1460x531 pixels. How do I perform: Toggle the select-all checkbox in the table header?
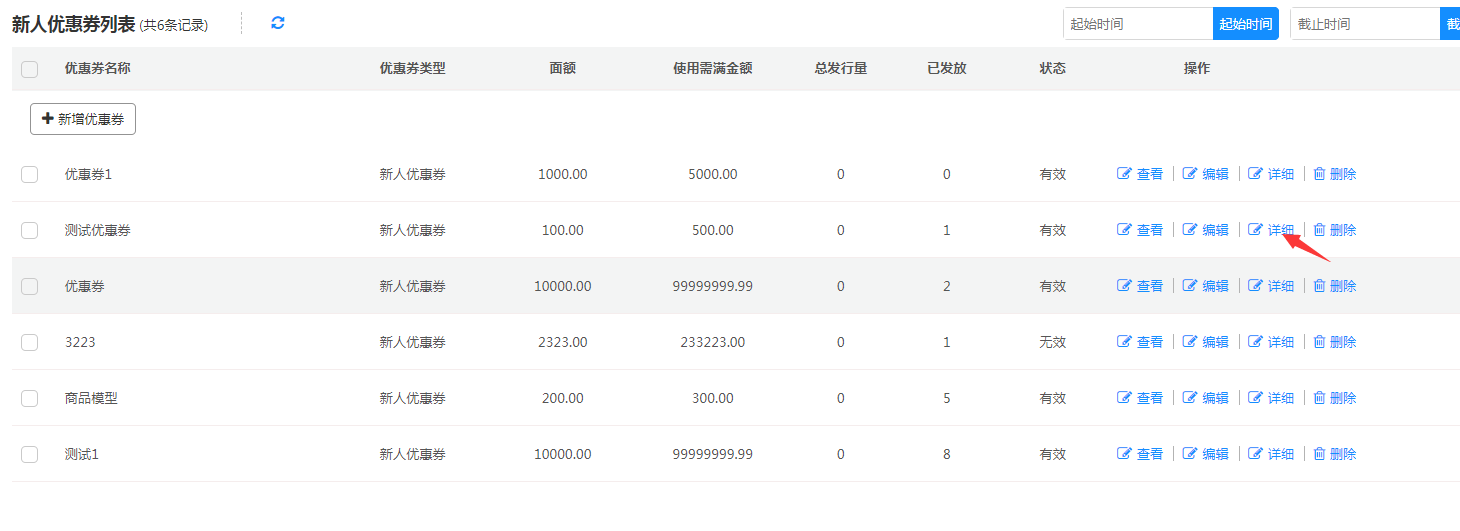click(30, 69)
